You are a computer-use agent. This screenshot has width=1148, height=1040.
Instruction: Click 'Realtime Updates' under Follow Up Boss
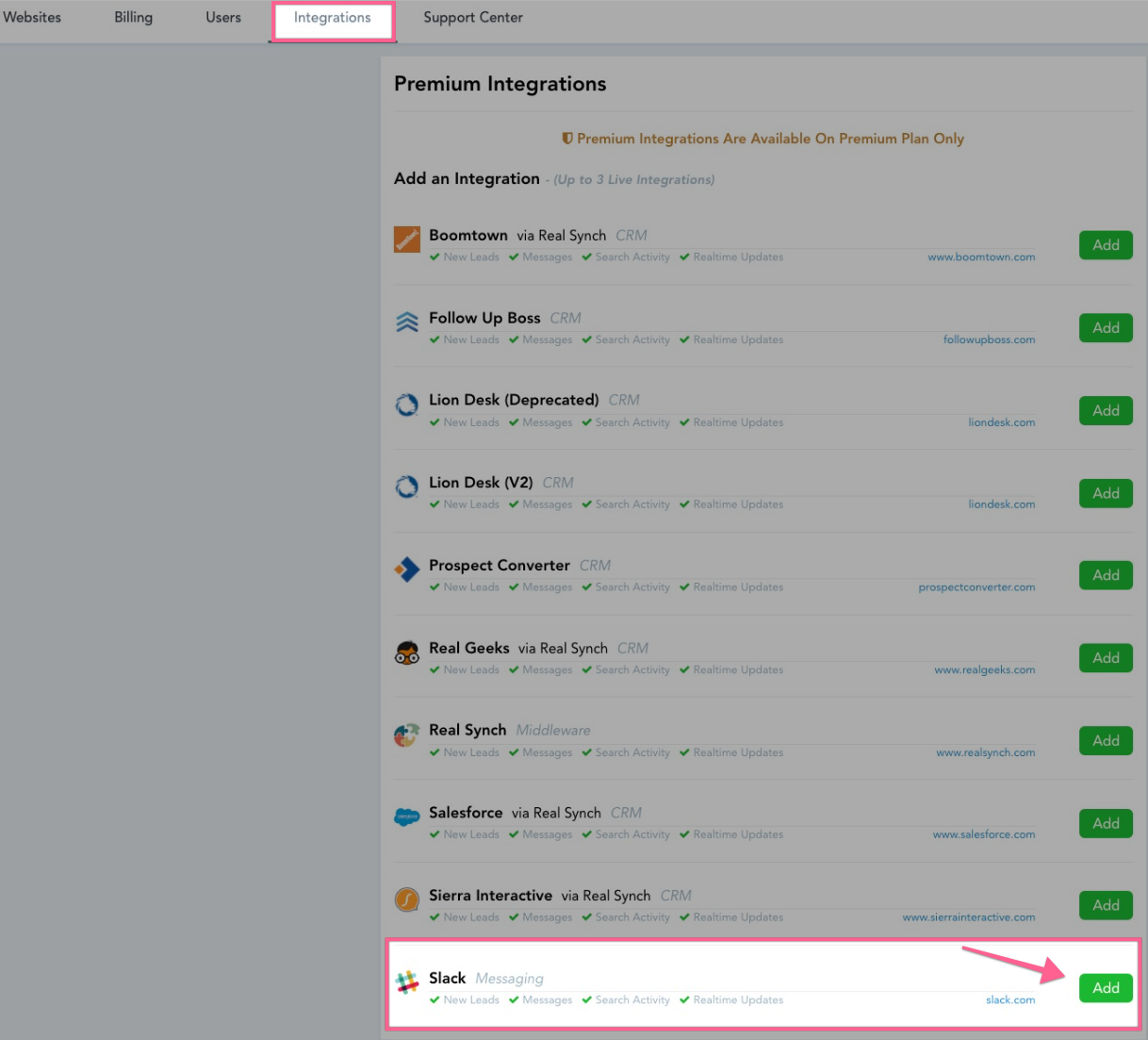tap(738, 339)
